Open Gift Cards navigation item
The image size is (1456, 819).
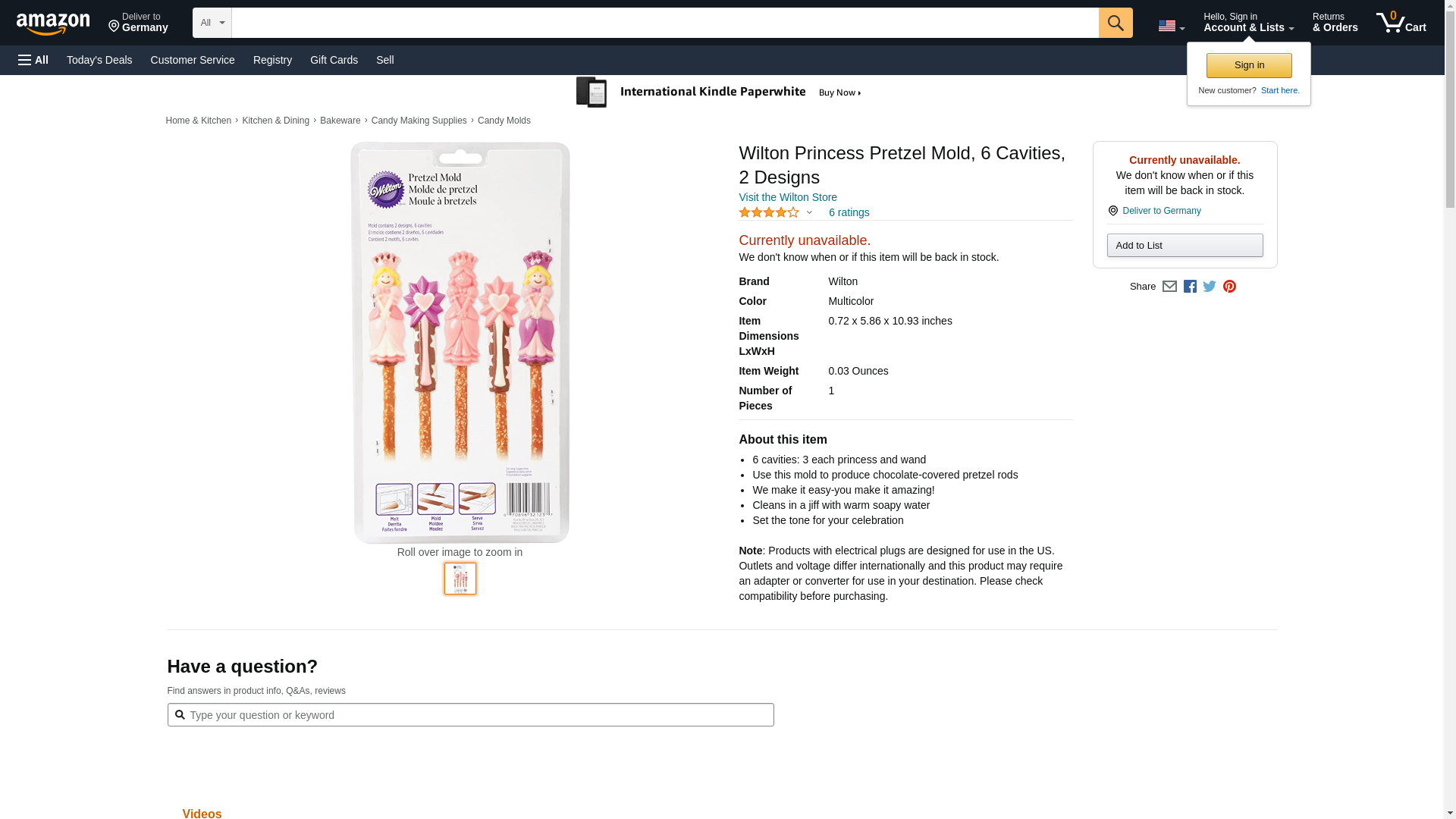tap(334, 60)
